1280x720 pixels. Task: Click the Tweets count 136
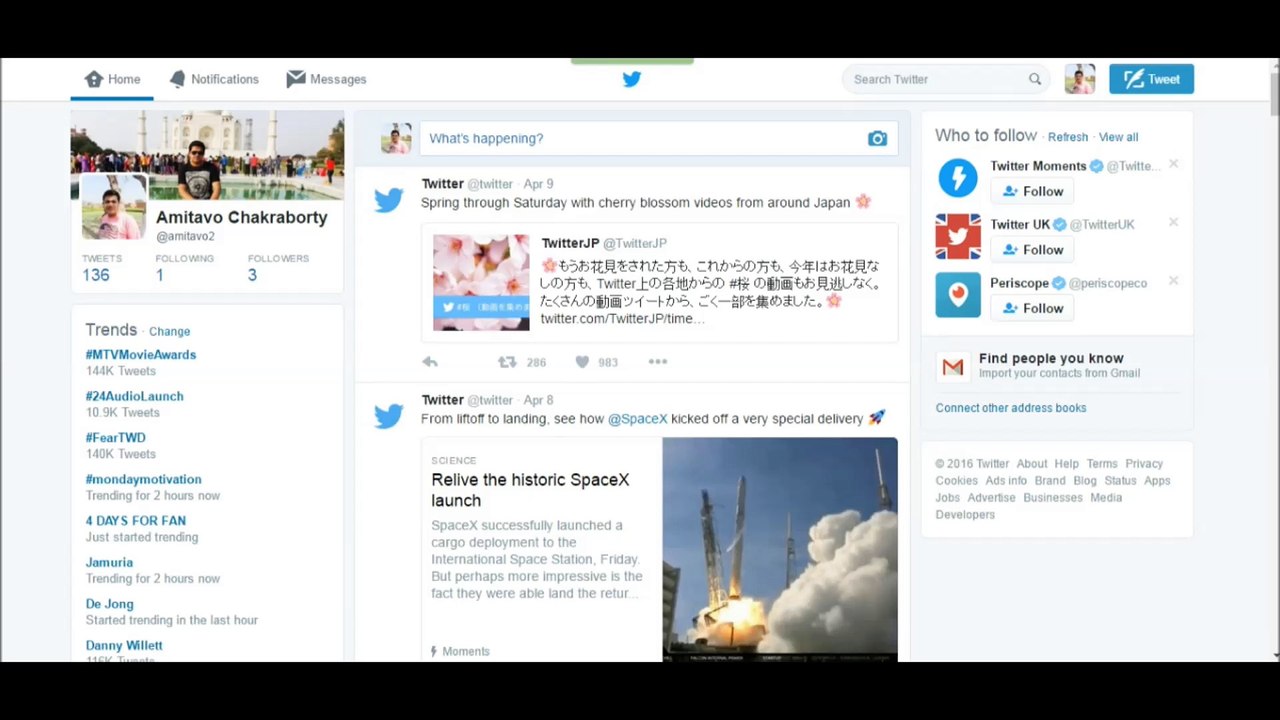point(96,275)
